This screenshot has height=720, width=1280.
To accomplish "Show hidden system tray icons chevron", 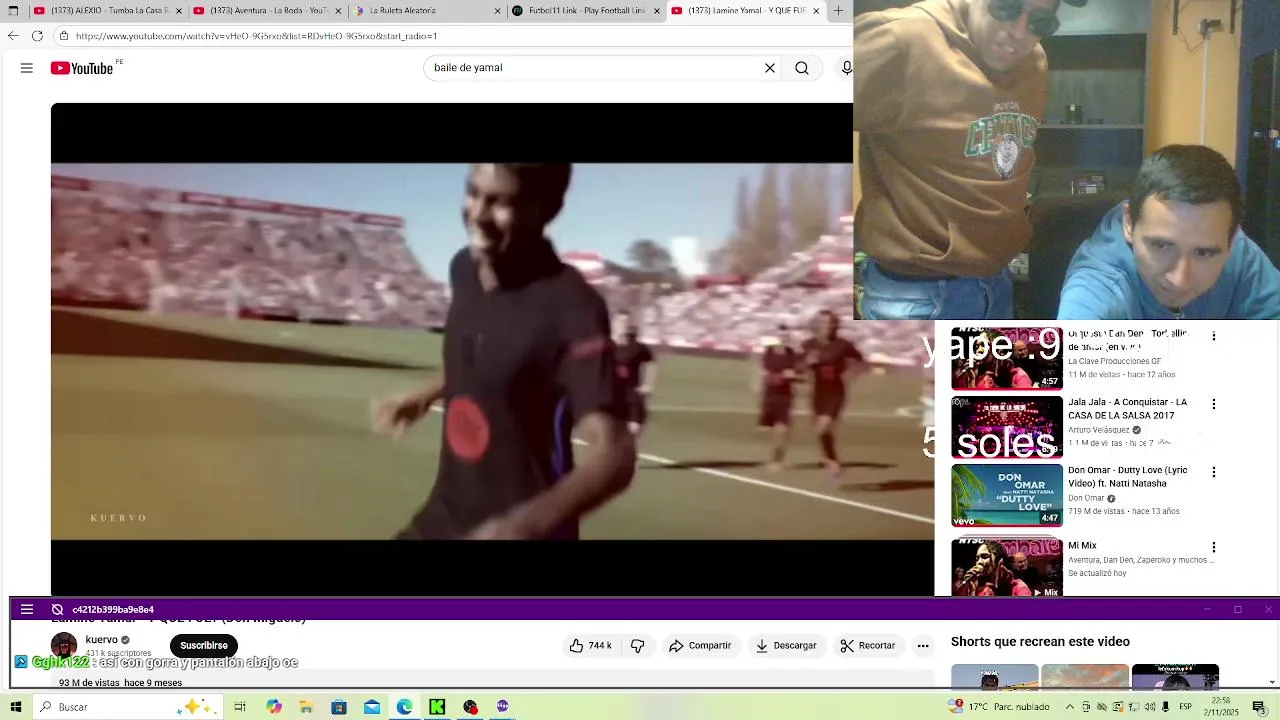I will [1070, 707].
